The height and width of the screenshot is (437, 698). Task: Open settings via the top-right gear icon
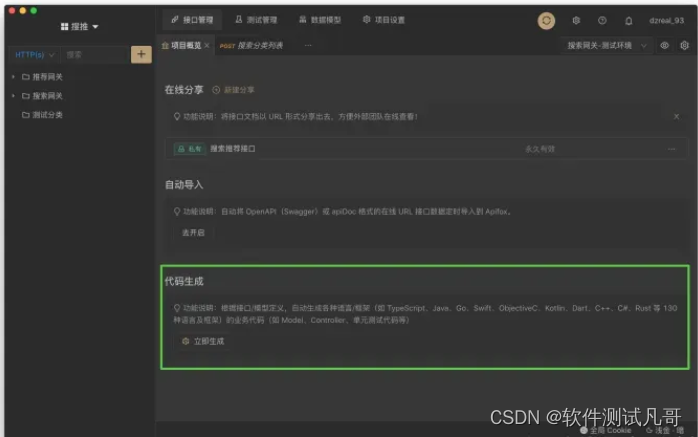[576, 20]
